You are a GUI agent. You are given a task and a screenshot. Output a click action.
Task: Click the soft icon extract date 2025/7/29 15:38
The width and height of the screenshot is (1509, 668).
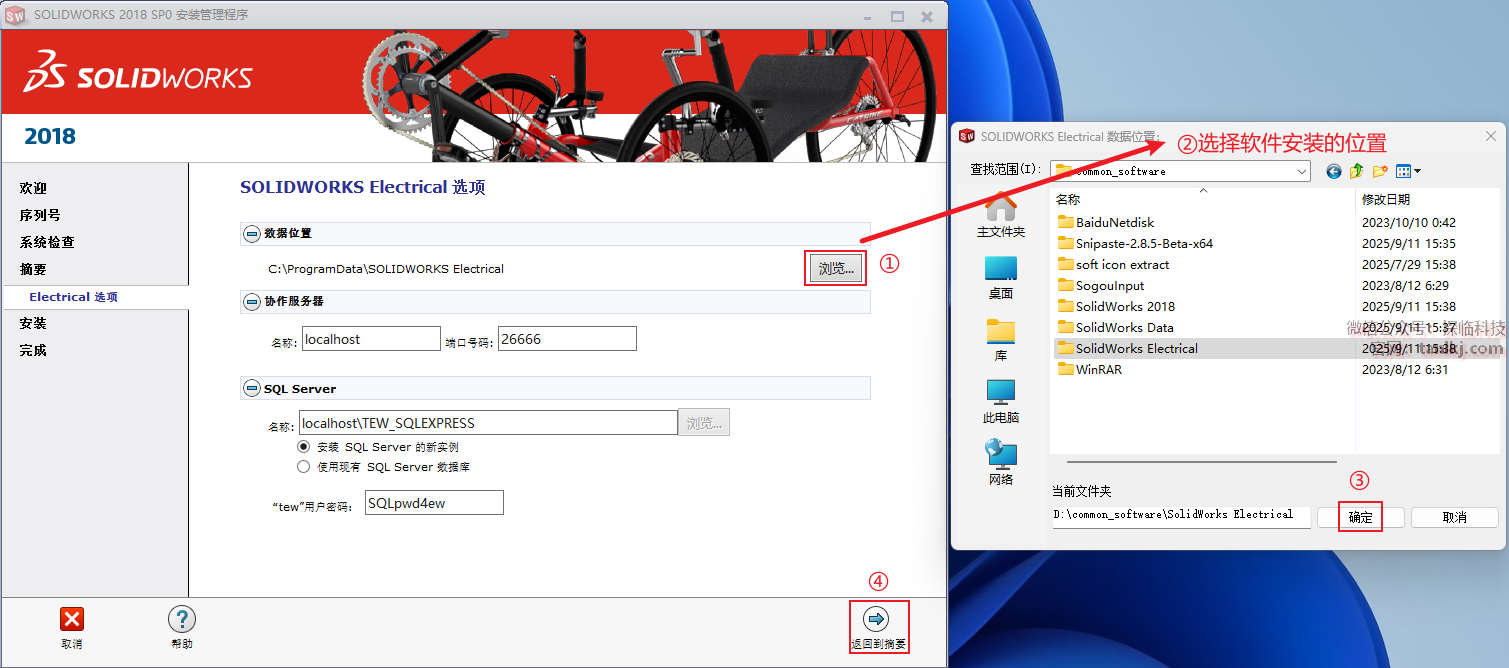click(x=1409, y=264)
